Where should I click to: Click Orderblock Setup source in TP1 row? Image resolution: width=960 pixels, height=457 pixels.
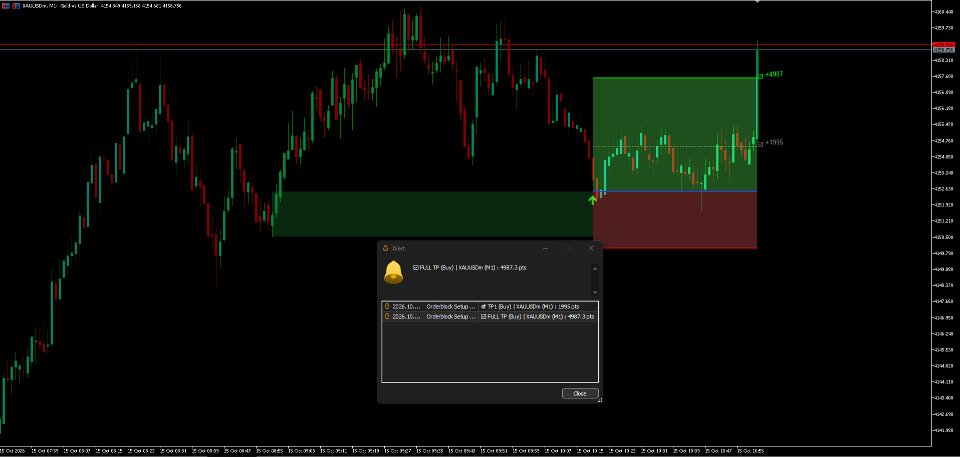451,306
